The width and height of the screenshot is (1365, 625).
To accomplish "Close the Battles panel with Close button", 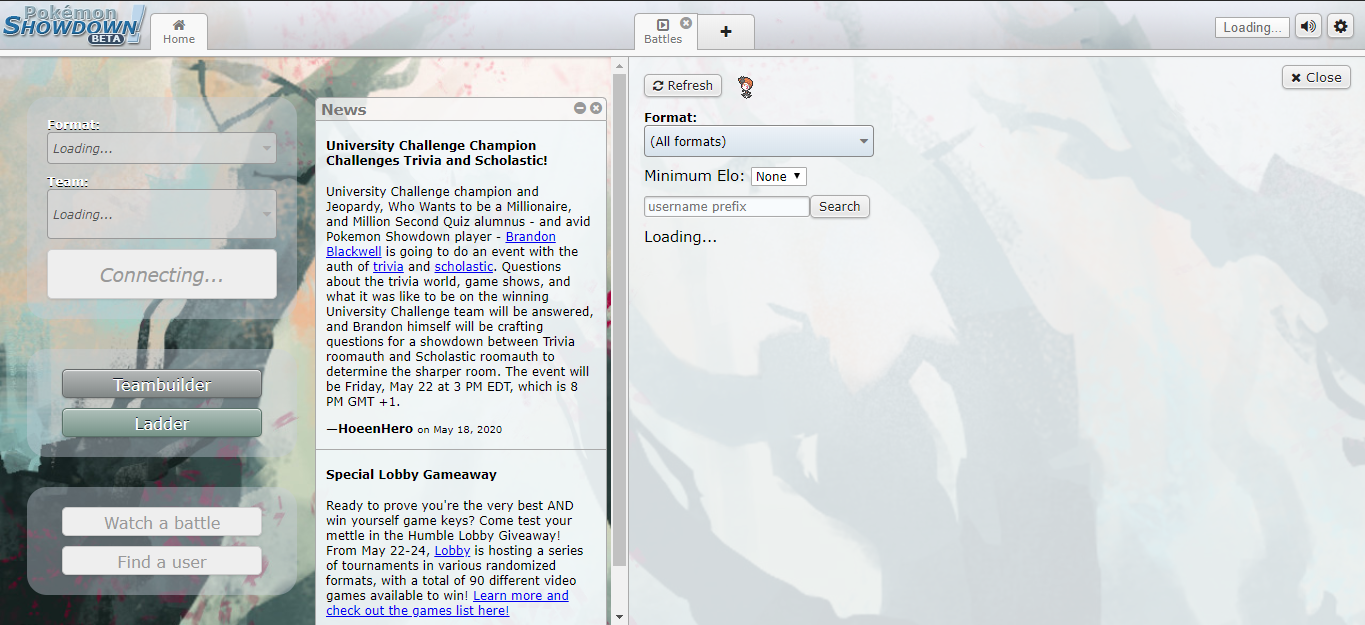I will 1316,77.
